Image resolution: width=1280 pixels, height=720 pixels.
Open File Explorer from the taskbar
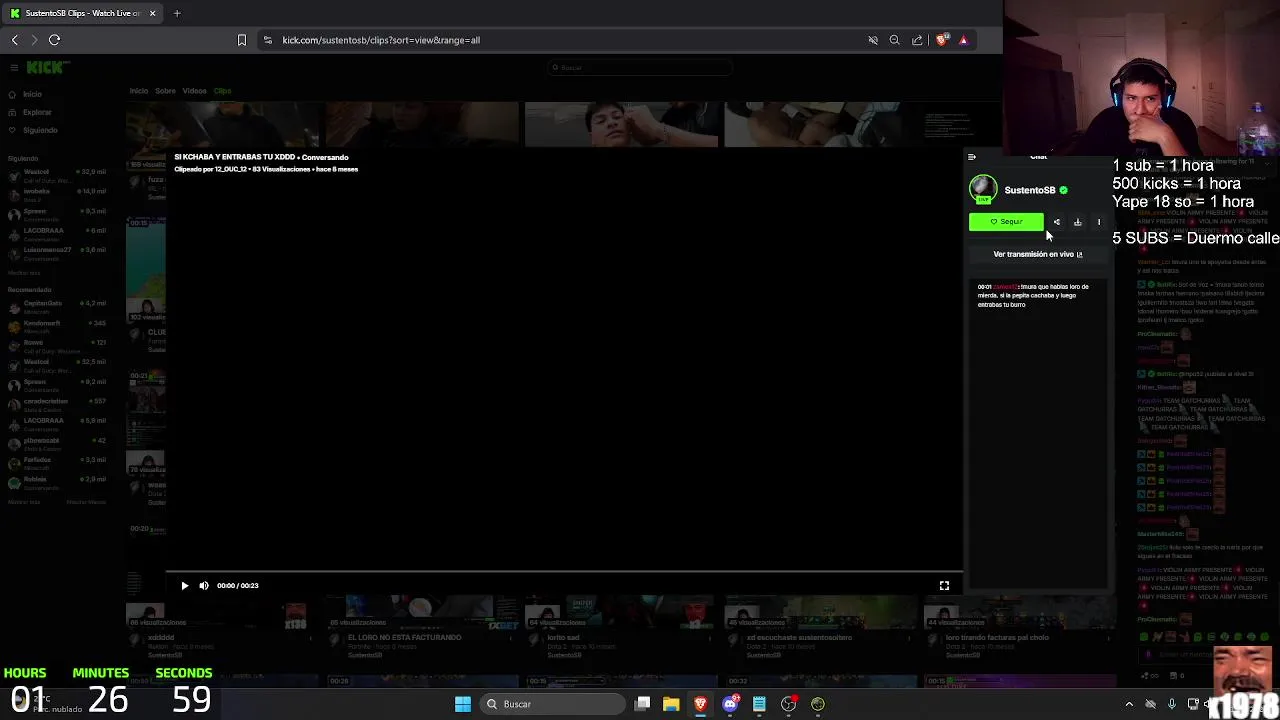click(671, 704)
